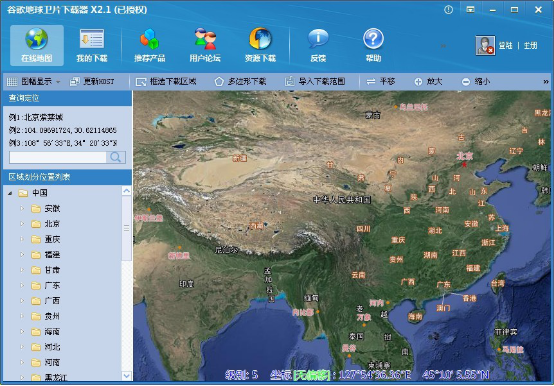Click the search magnifier icon in query box

pyautogui.click(x=116, y=157)
